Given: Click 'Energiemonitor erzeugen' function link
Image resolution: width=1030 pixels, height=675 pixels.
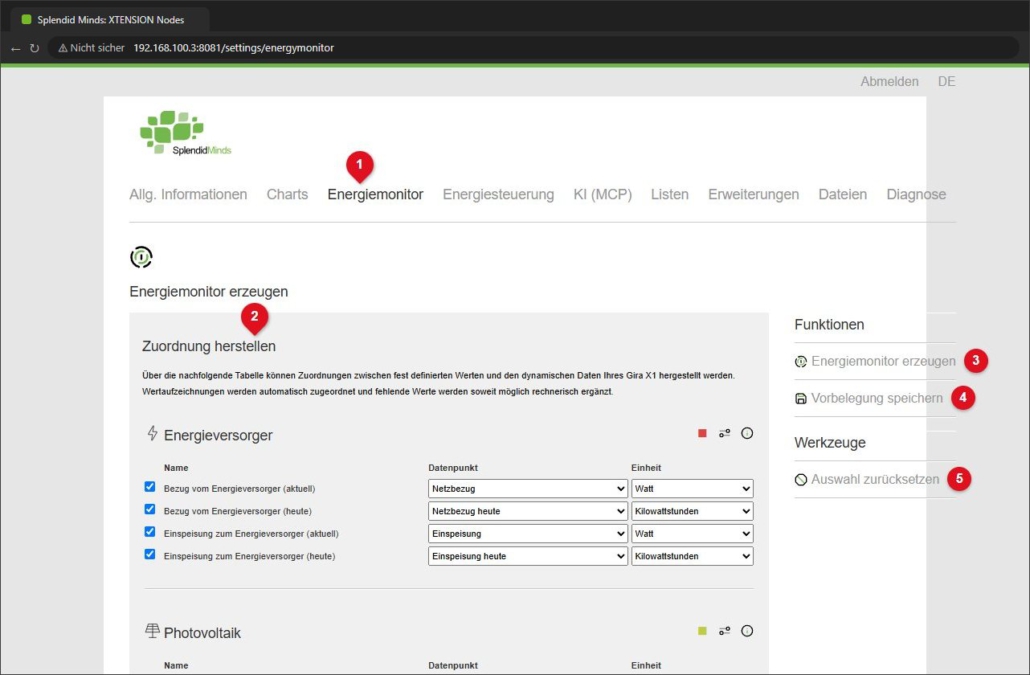Looking at the screenshot, I should pyautogui.click(x=883, y=361).
